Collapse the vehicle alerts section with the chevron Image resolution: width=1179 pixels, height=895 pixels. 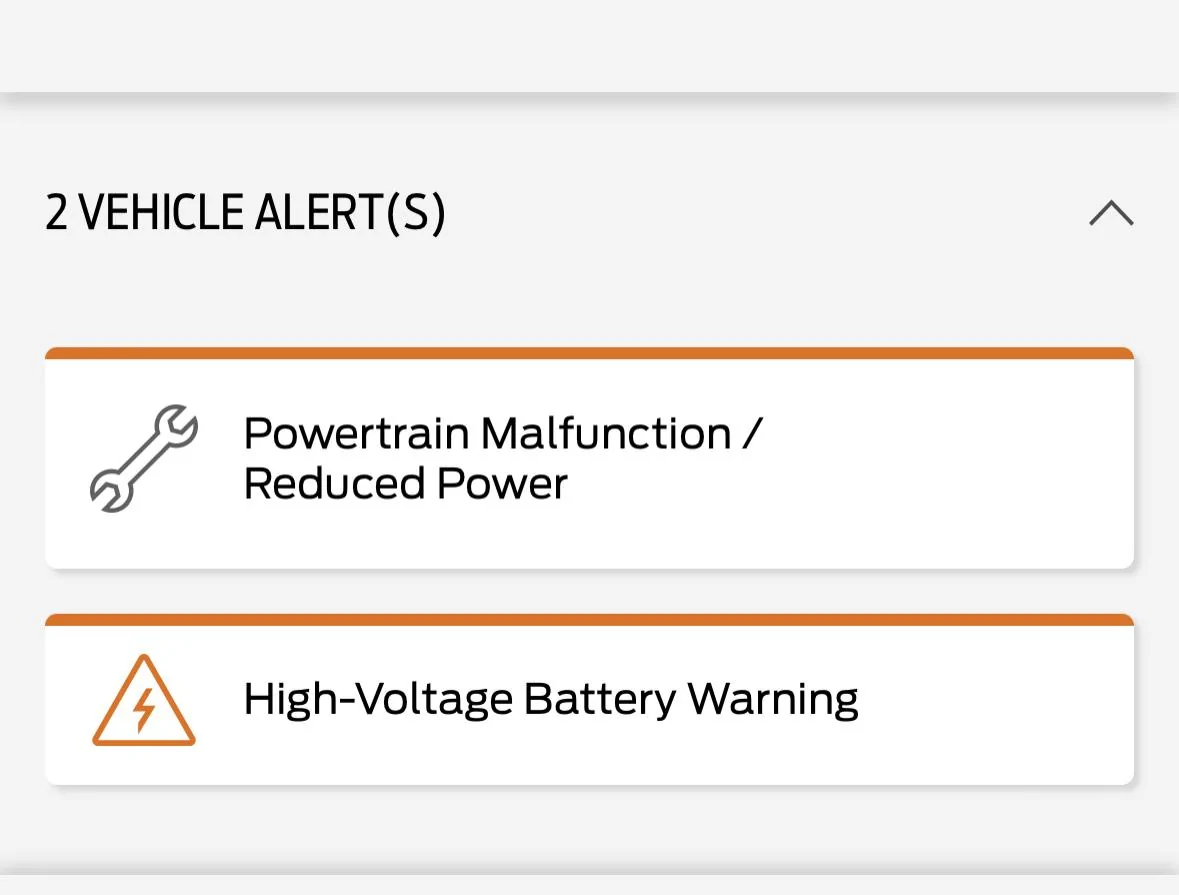click(x=1111, y=213)
